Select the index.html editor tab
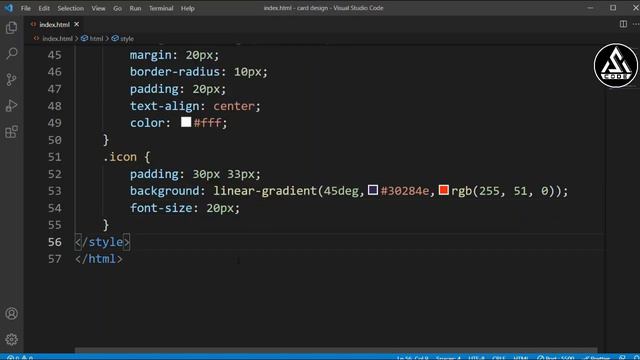 pos(54,24)
